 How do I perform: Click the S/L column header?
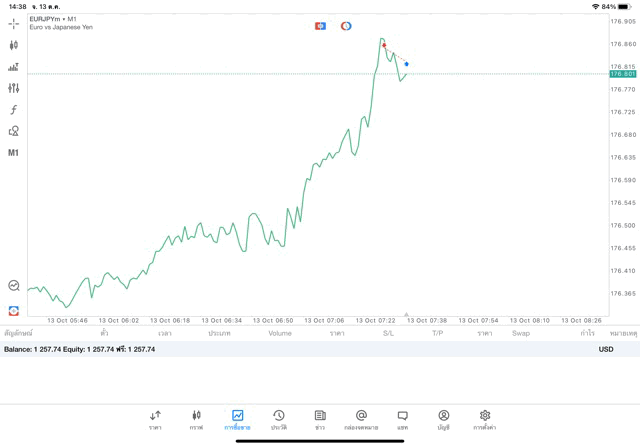(388, 333)
